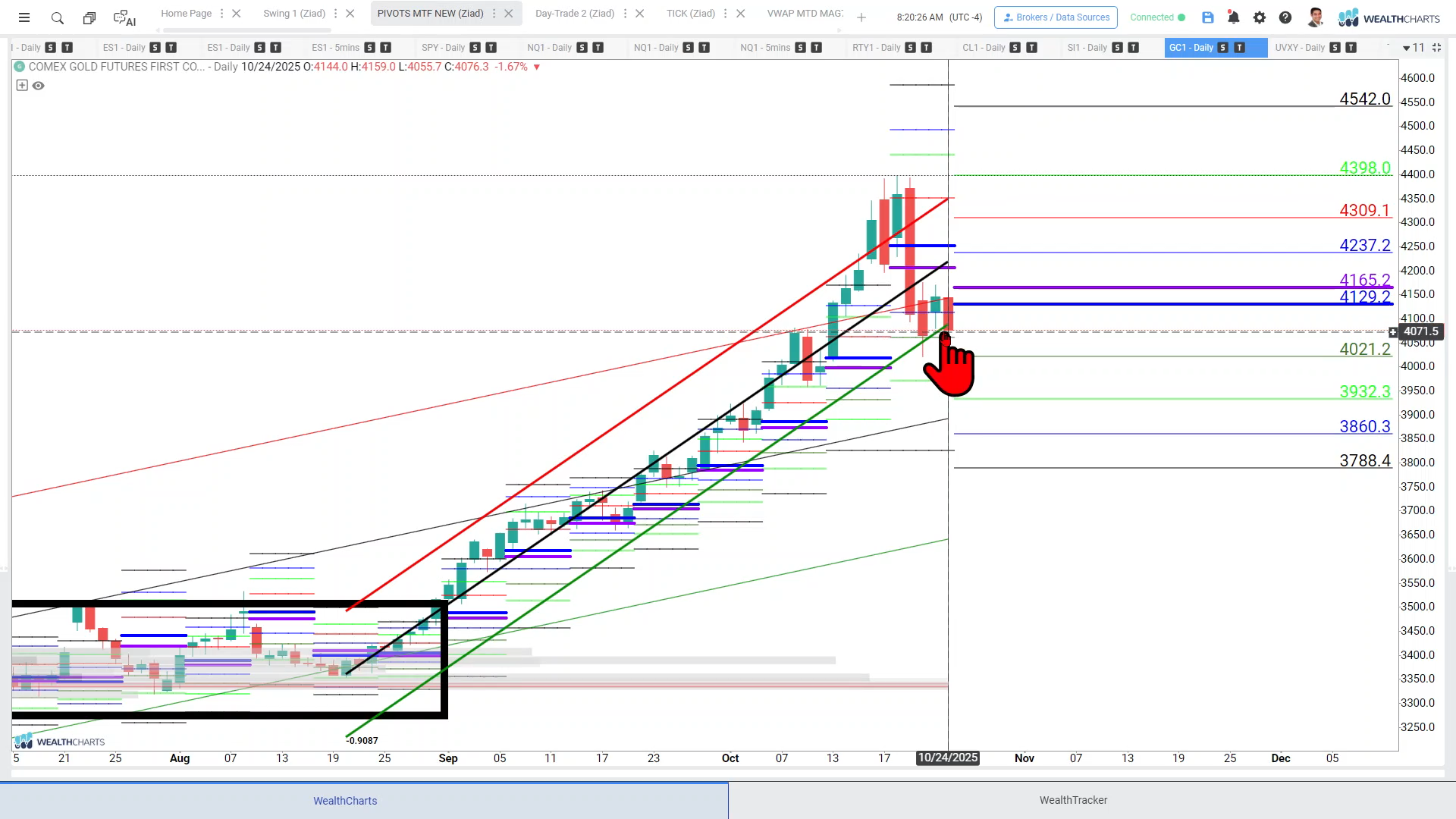Viewport: 1456px width, 819px height.
Task: Click the 4129.2 blue pivot level line
Action: pyautogui.click(x=1137, y=304)
